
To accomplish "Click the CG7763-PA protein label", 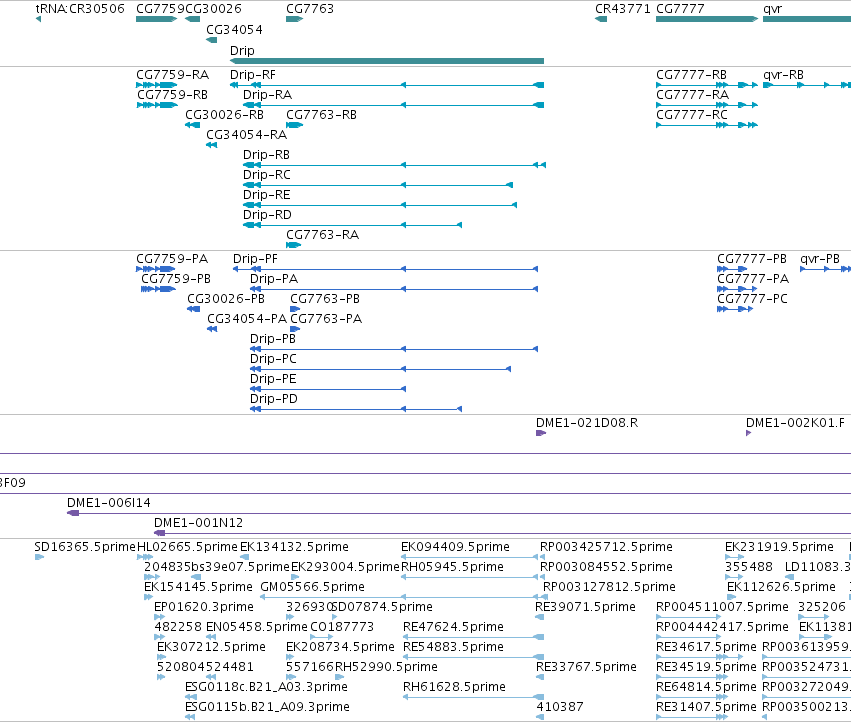I will pyautogui.click(x=326, y=319).
